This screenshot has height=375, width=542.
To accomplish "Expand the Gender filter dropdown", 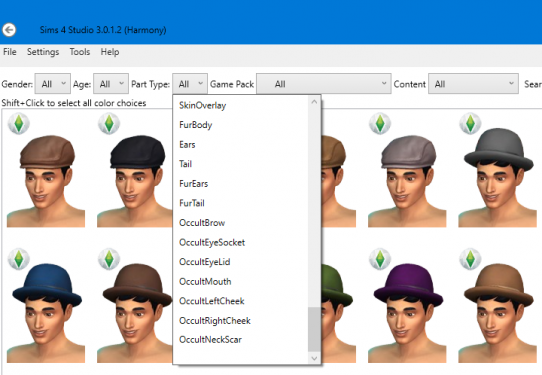I will pyautogui.click(x=53, y=84).
